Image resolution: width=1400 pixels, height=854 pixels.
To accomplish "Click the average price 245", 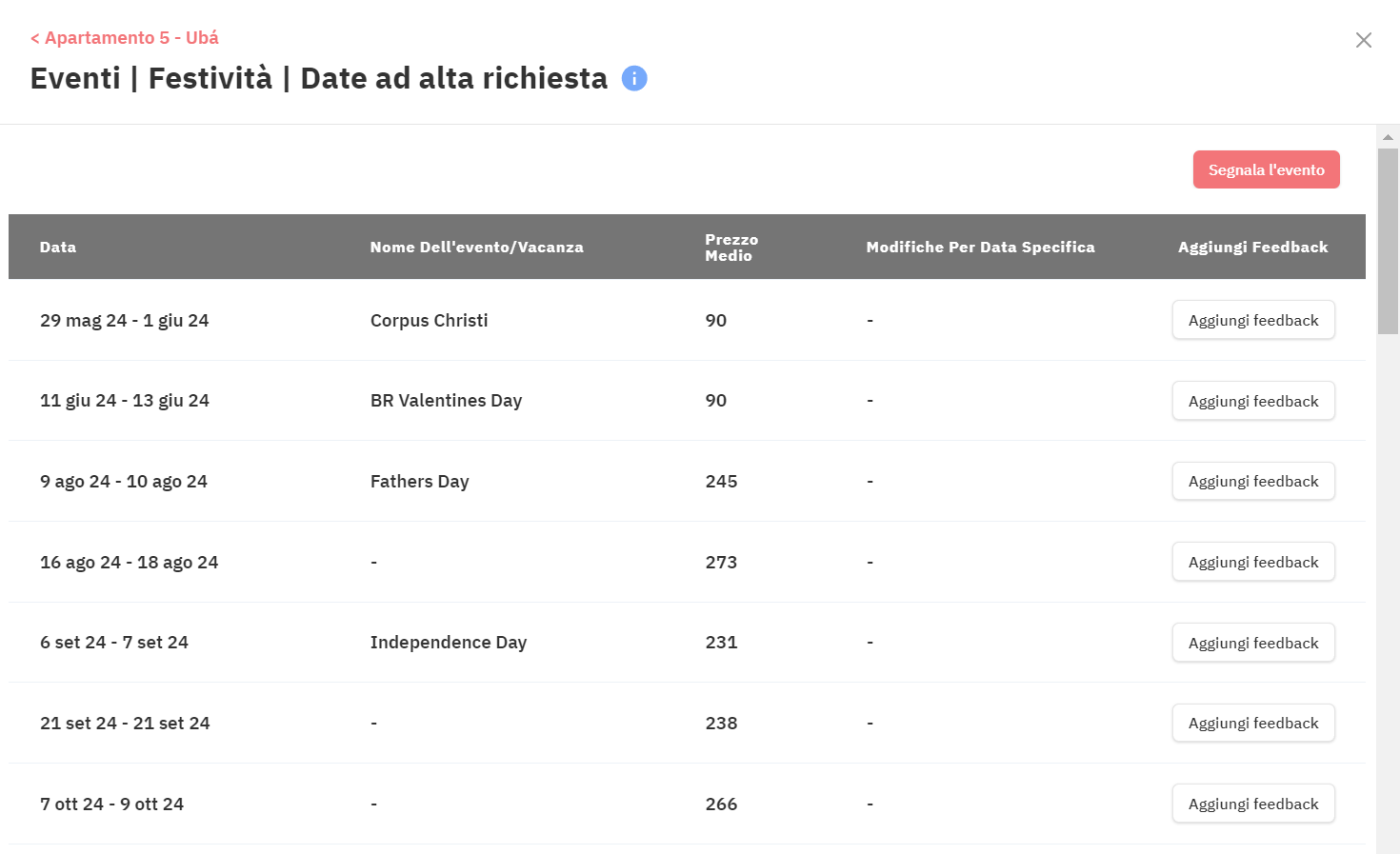I will [722, 482].
